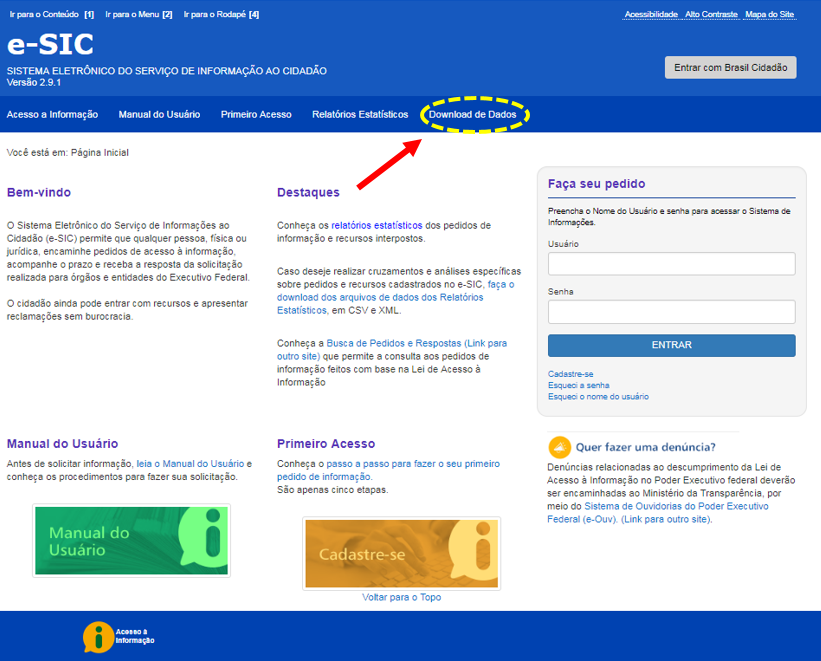Focus the Usuário input field
The height and width of the screenshot is (661, 821).
click(671, 264)
